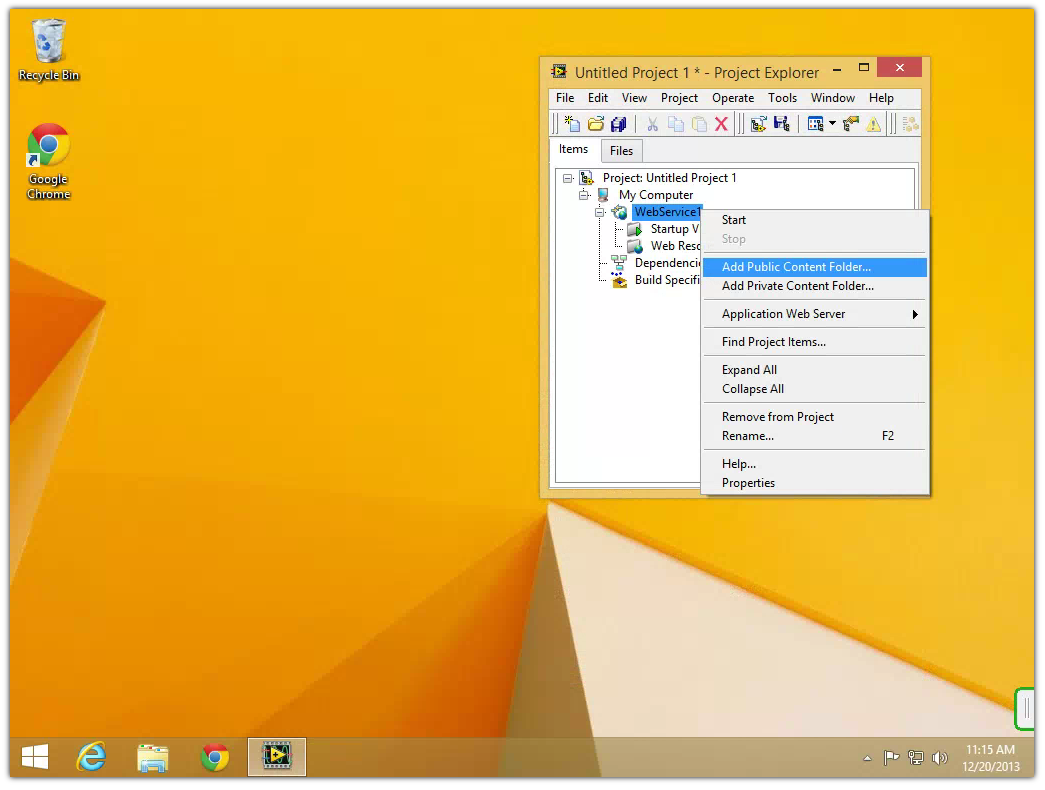
Task: Collapse the My Computer tree node
Action: pyautogui.click(x=584, y=195)
